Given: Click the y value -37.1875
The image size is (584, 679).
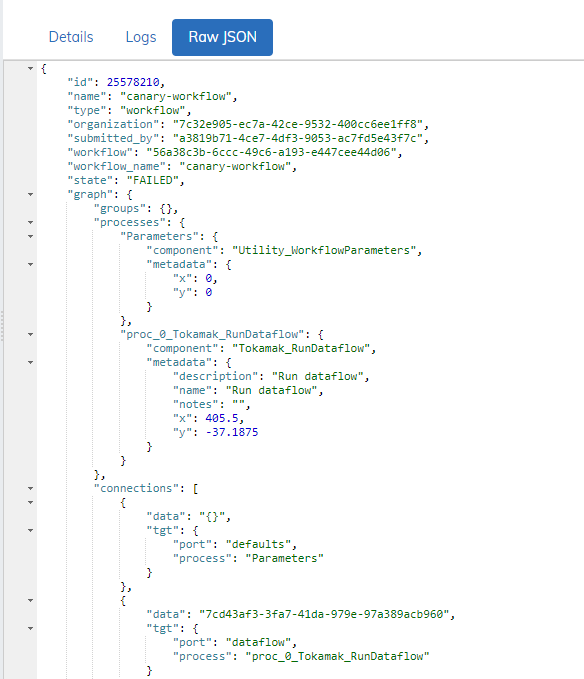Looking at the screenshot, I should (232, 432).
